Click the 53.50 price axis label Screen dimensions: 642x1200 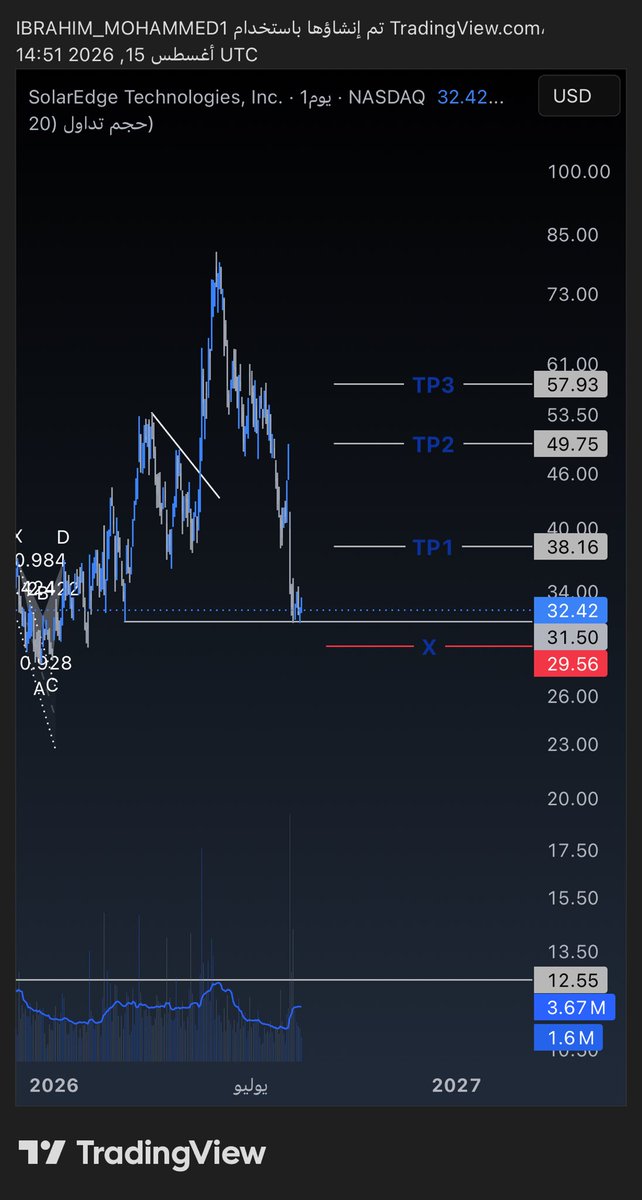click(x=573, y=415)
